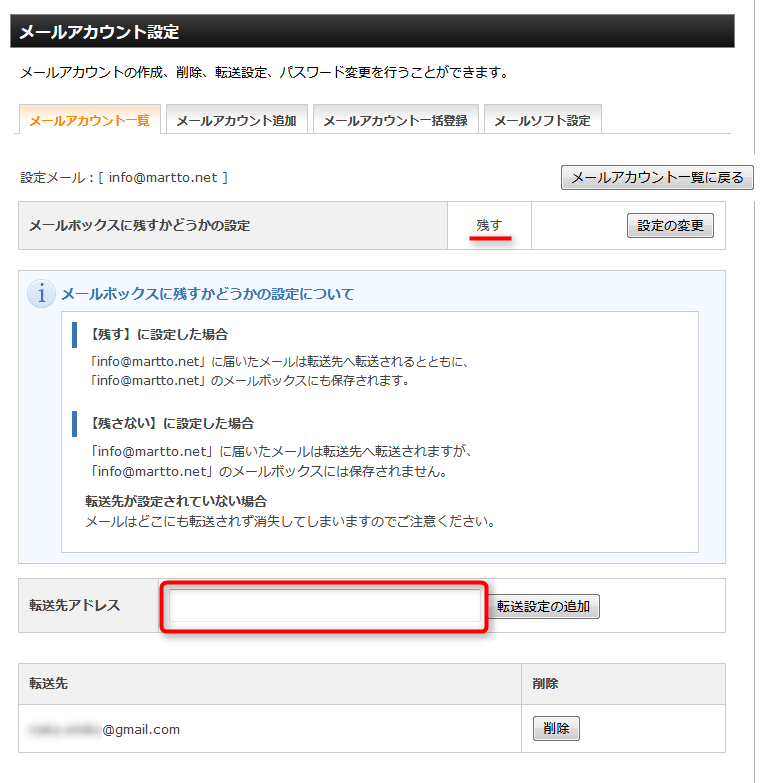Switch to メールアカウント一覧 tab
The width and height of the screenshot is (767, 783).
point(89,120)
